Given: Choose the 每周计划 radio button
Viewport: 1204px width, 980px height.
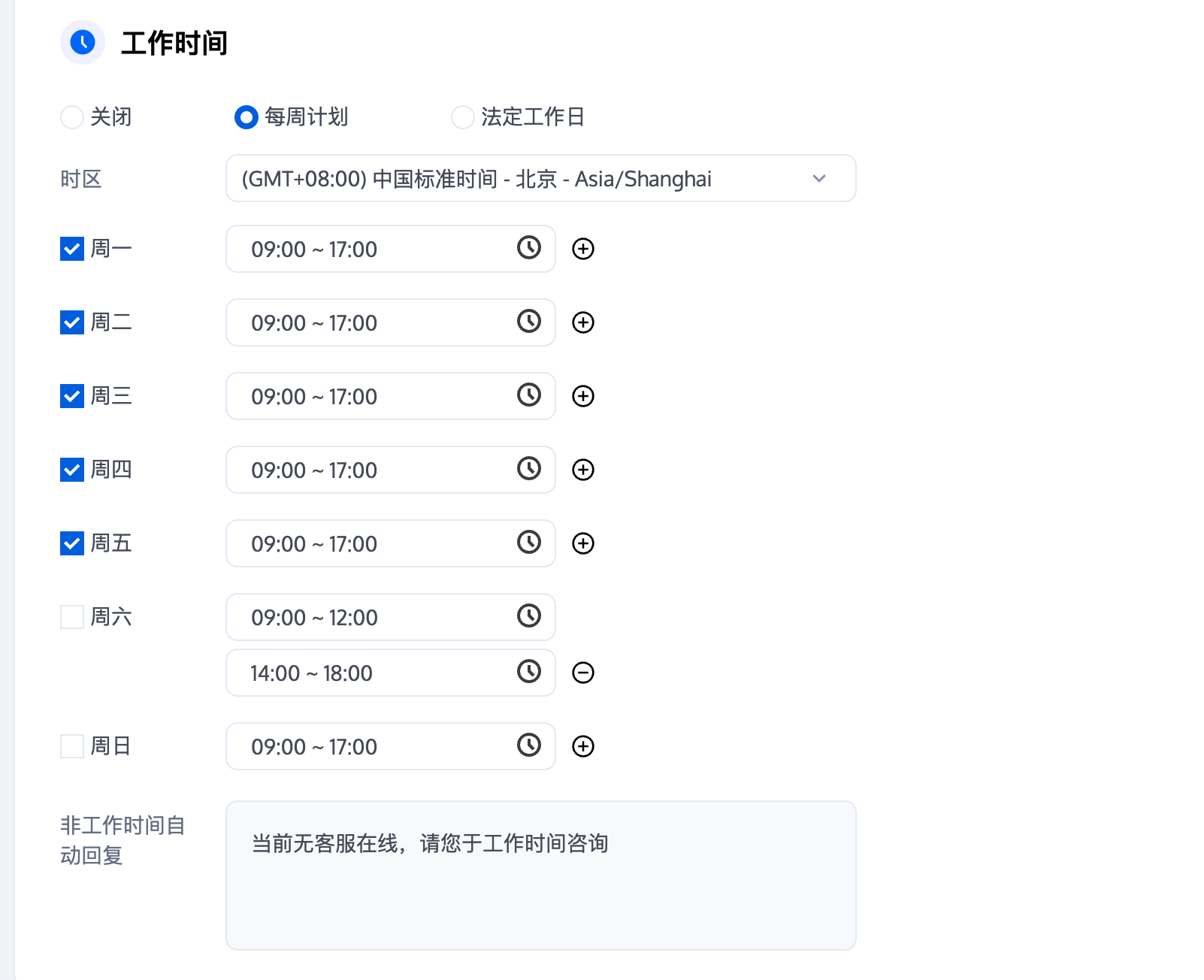Looking at the screenshot, I should click(247, 117).
